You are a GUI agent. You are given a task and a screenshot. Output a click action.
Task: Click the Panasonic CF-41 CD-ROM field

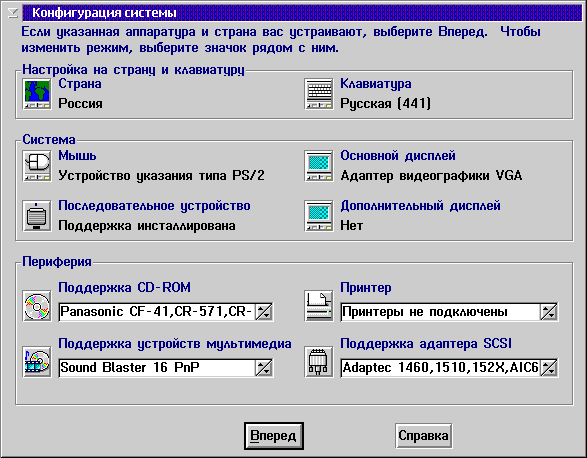click(157, 312)
